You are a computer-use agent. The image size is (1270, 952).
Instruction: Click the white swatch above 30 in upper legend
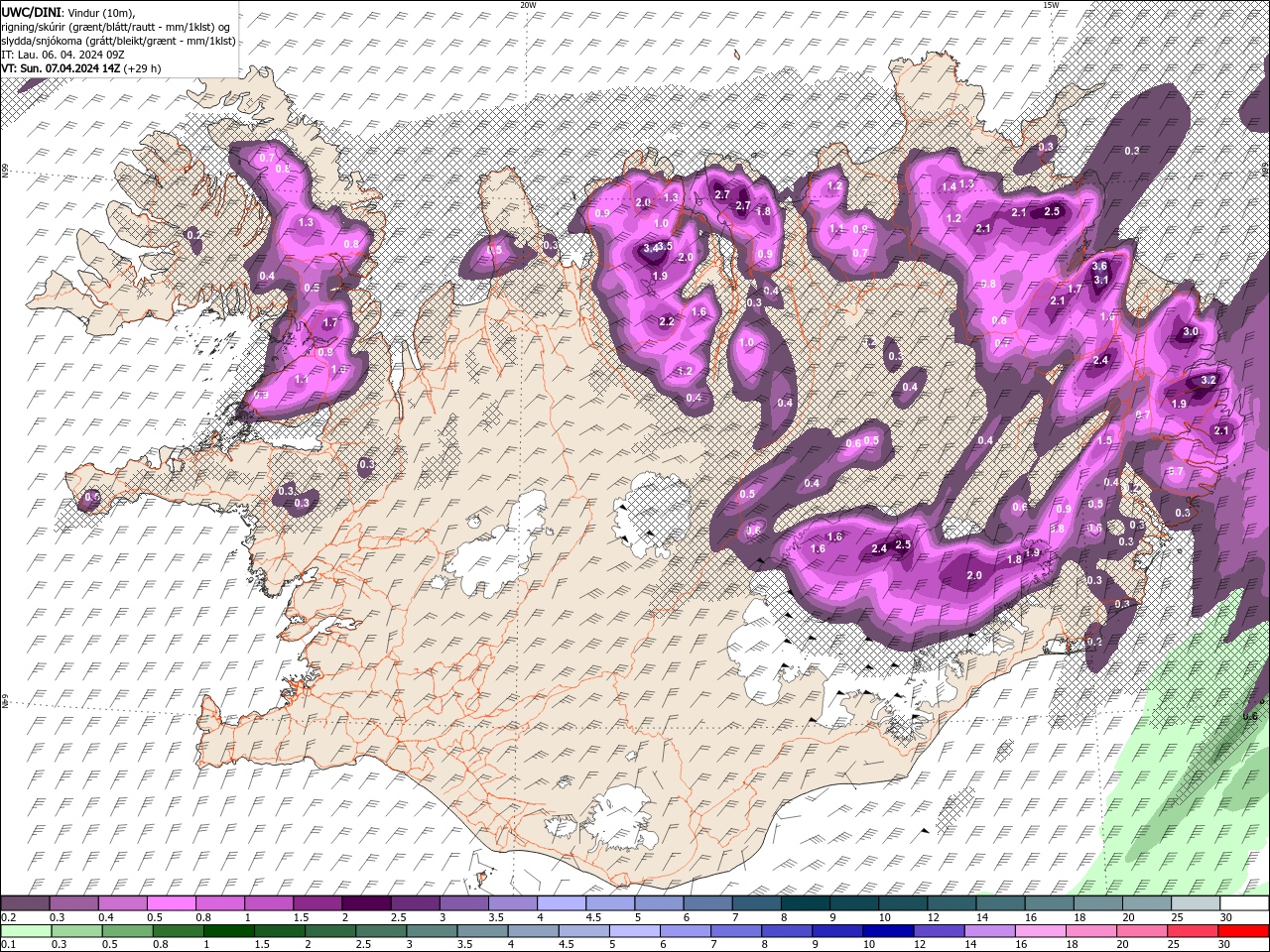click(x=1245, y=903)
